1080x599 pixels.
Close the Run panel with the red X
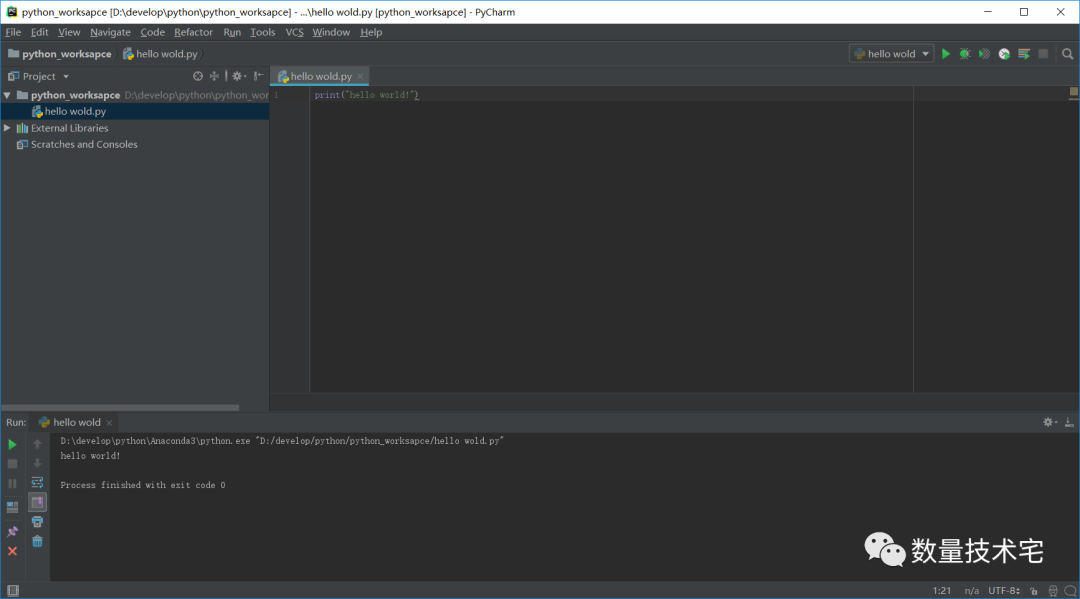[12, 551]
